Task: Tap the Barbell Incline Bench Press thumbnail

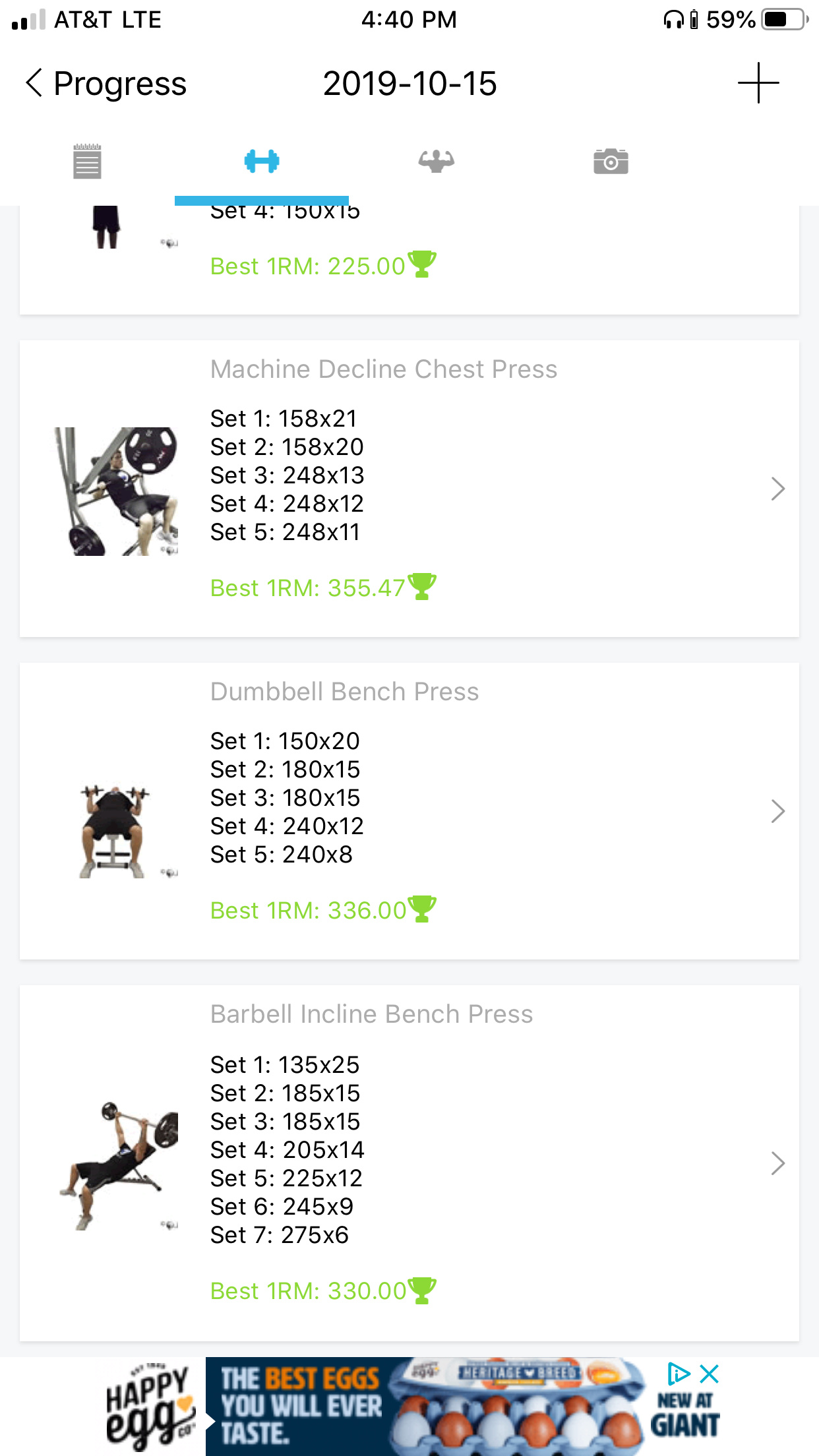Action: (119, 1164)
